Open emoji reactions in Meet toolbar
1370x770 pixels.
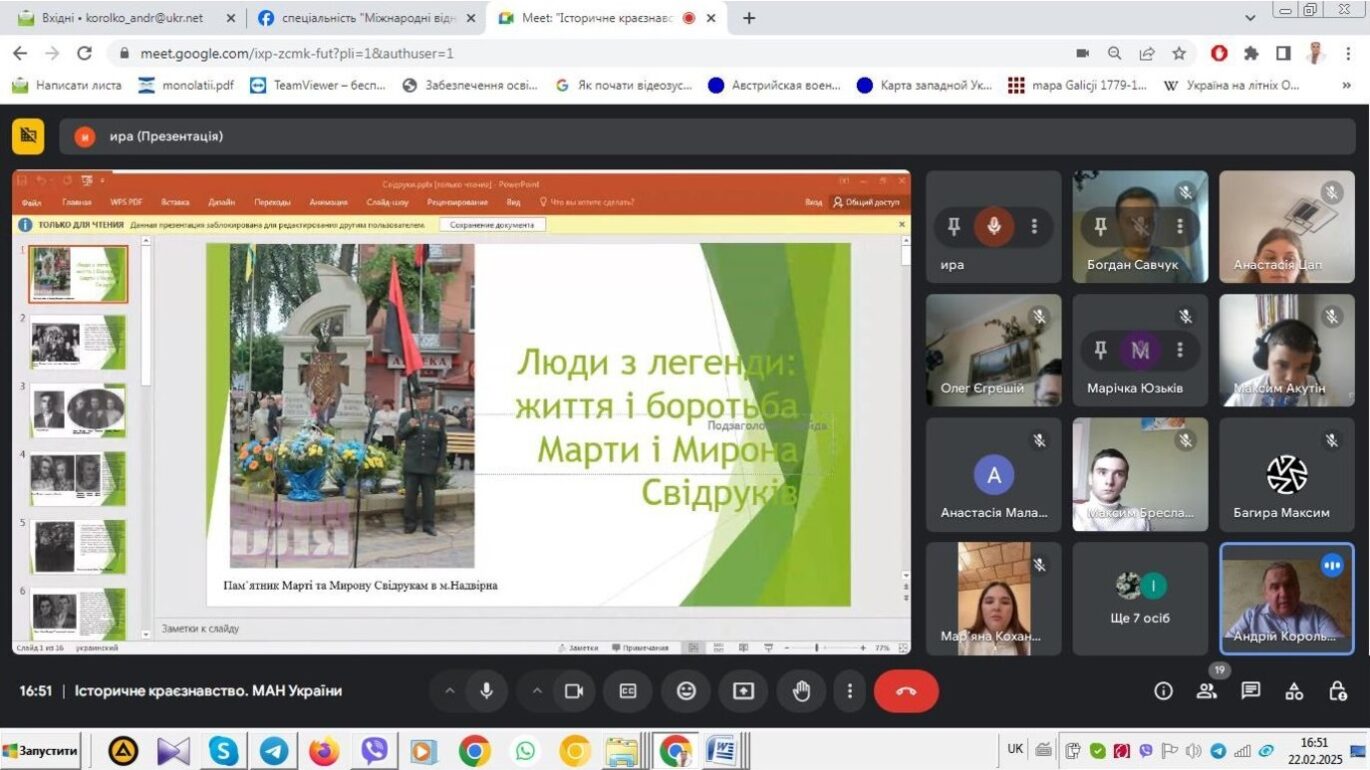(686, 691)
